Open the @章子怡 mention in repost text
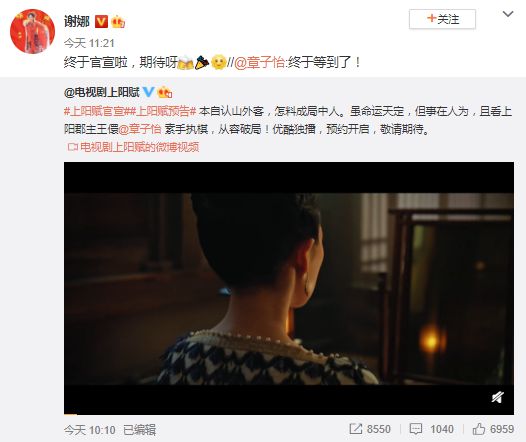The height and width of the screenshot is (442, 526). 259,62
